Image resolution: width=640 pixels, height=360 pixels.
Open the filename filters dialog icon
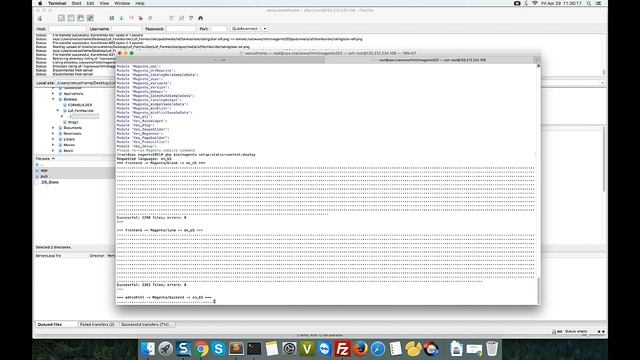click(x=172, y=18)
